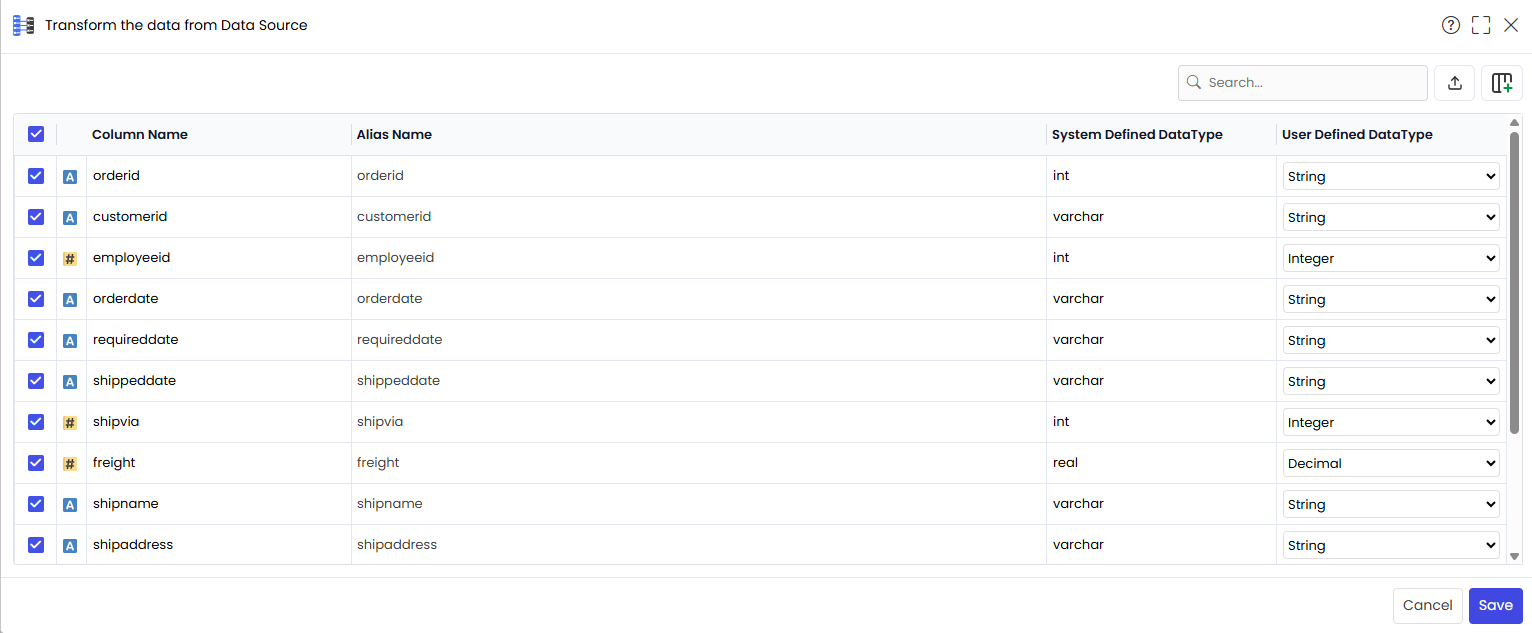Open the datatype dropdown for orderdate
The width and height of the screenshot is (1532, 633).
coord(1391,299)
